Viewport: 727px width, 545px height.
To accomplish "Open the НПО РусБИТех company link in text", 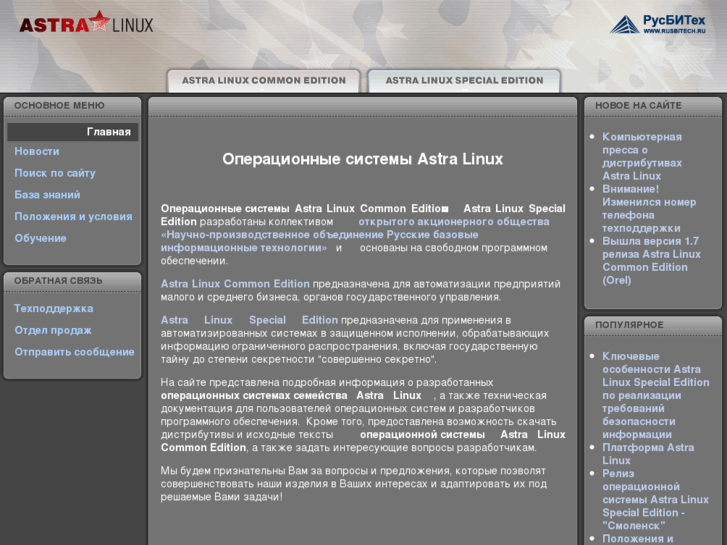I will [355, 235].
